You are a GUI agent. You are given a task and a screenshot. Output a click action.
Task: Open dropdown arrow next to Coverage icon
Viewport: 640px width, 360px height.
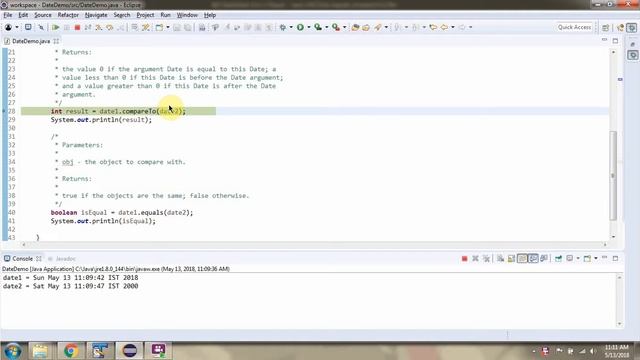327,27
